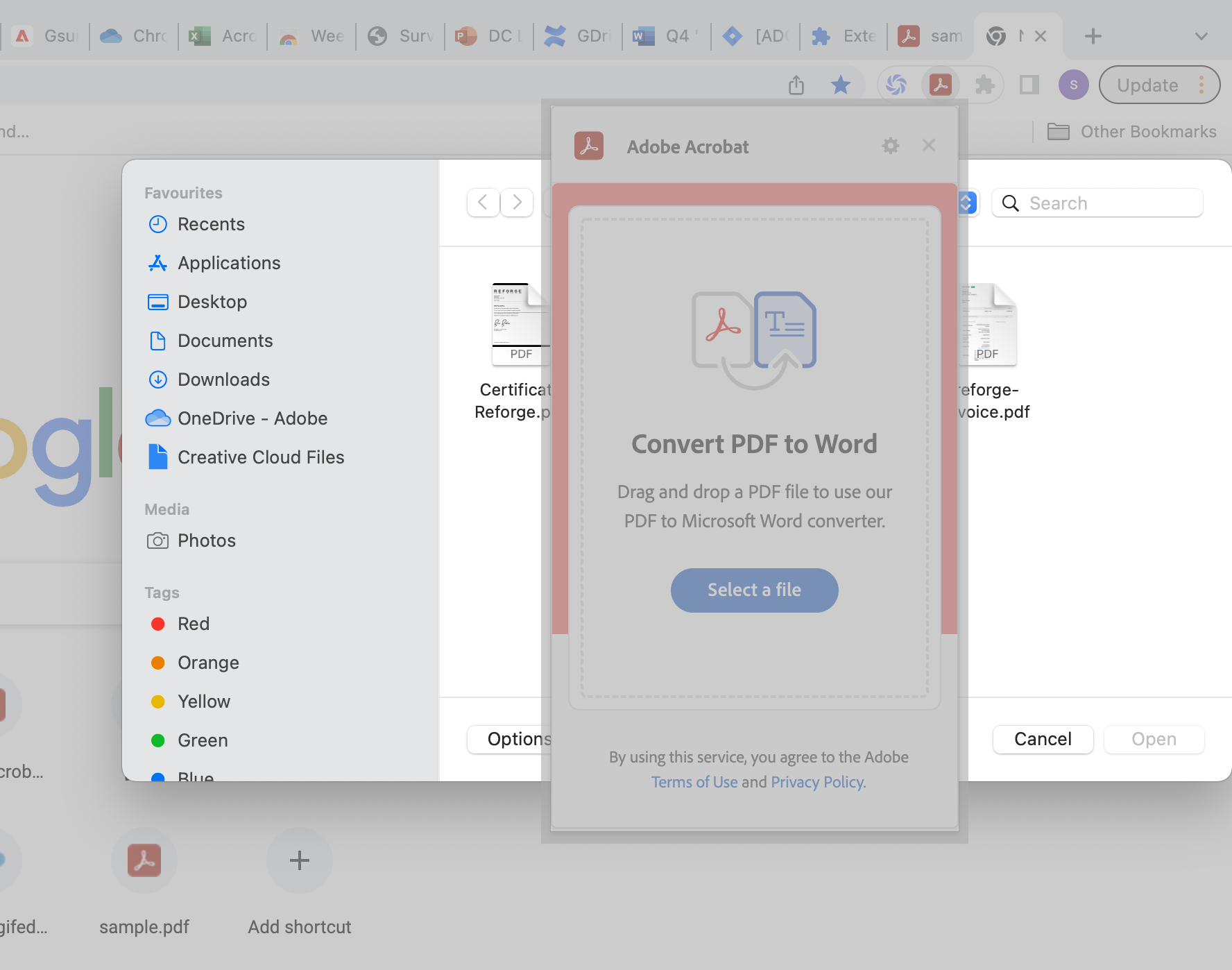
Task: Open a new browser tab
Action: 1093,36
